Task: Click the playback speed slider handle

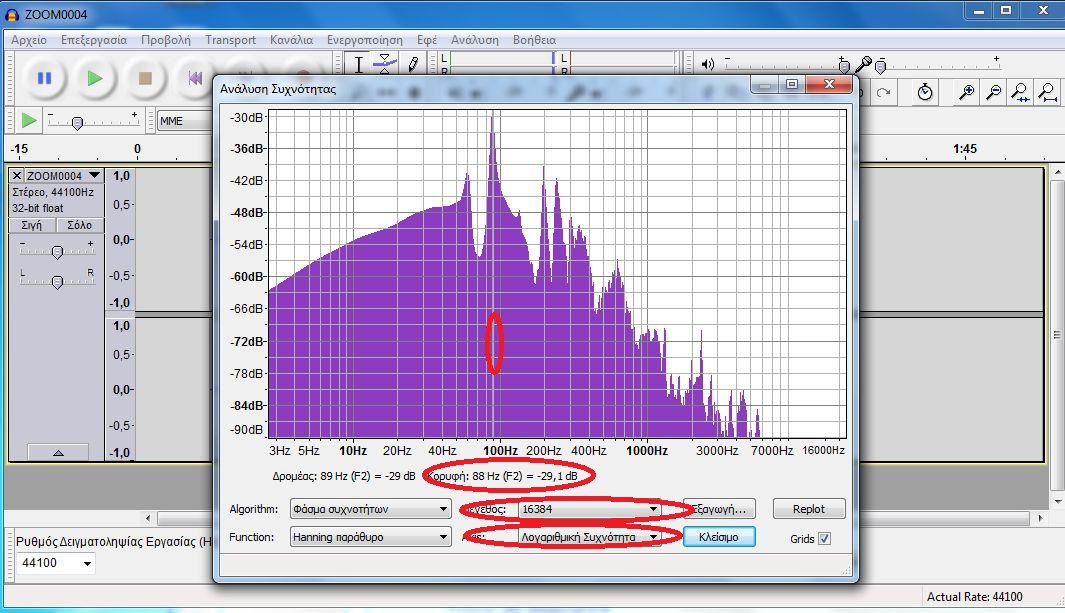Action: click(x=77, y=124)
